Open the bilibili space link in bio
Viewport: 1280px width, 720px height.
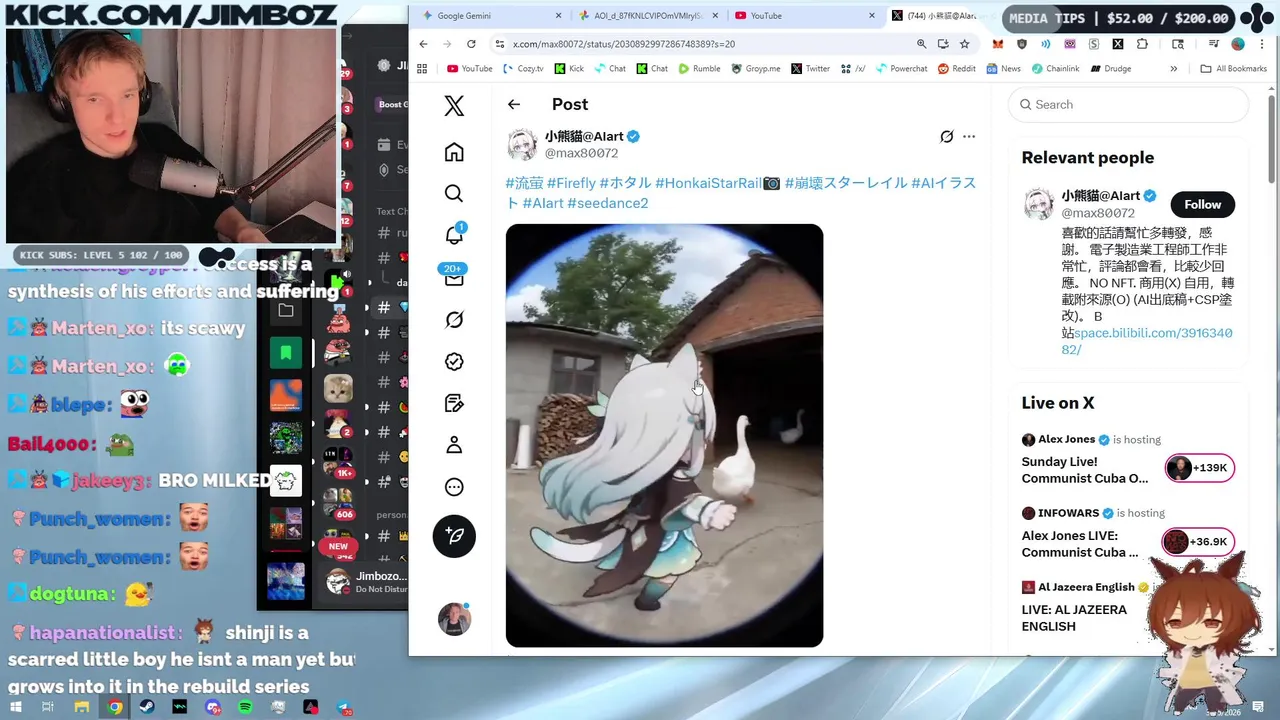point(1147,341)
